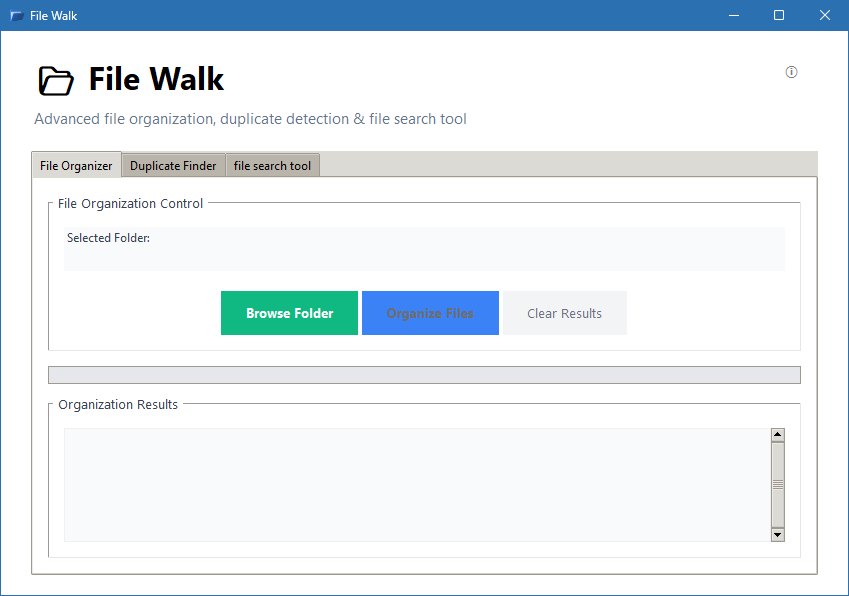Screen dimensions: 849x596
Task: Click the Selected Folder label
Action: (x=108, y=237)
